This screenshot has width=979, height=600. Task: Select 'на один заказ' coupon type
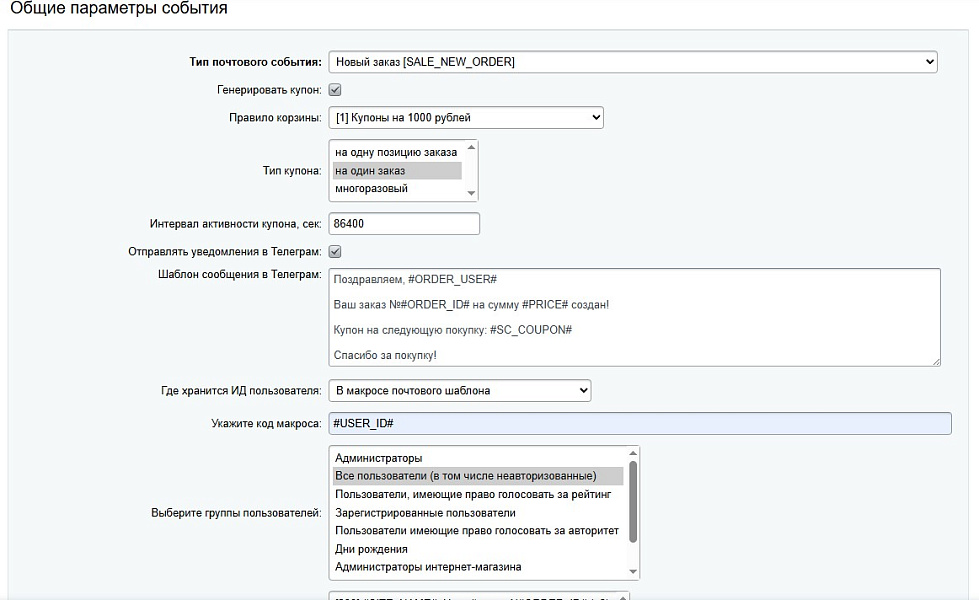point(396,171)
